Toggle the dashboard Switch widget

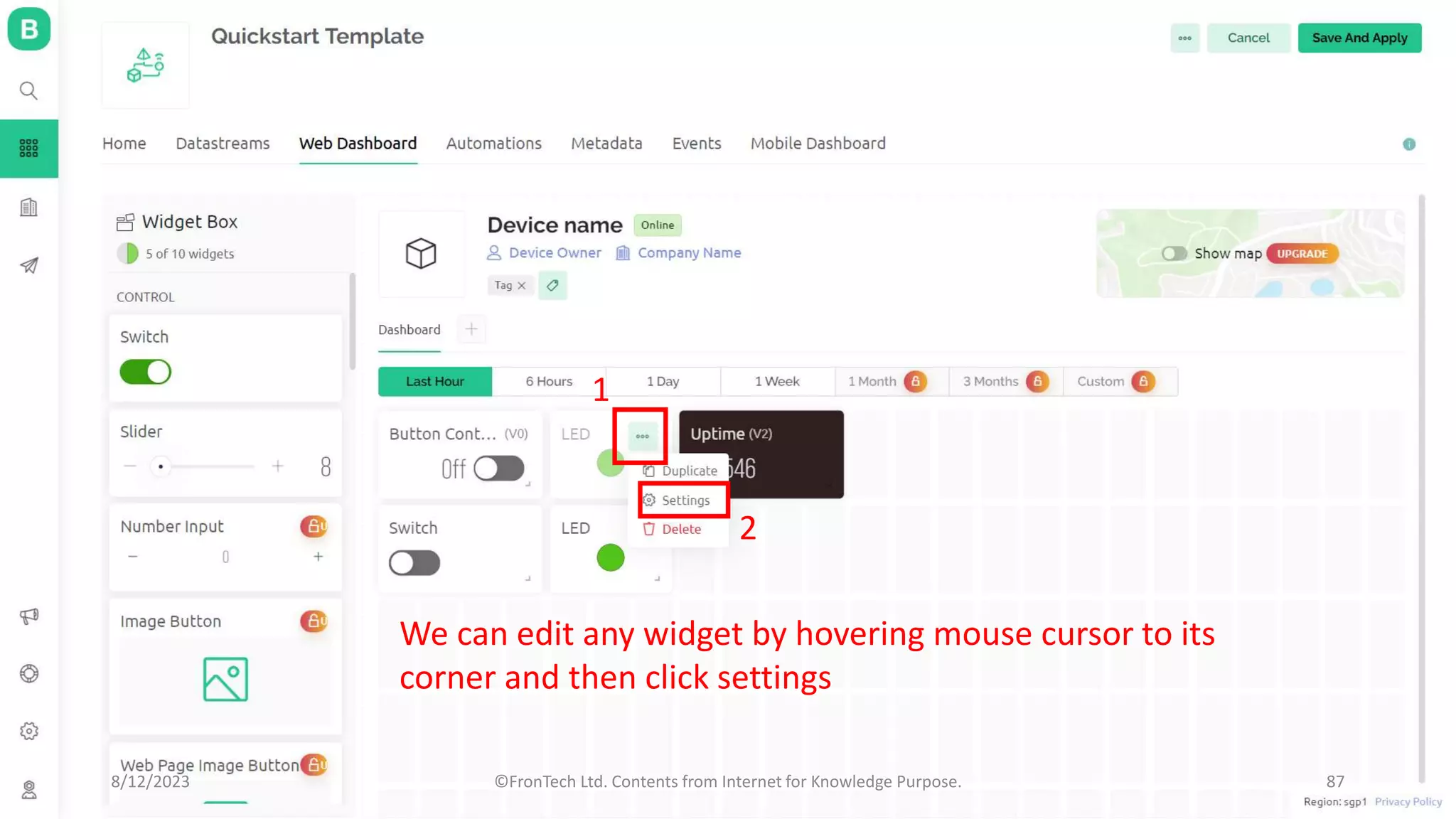click(x=414, y=562)
